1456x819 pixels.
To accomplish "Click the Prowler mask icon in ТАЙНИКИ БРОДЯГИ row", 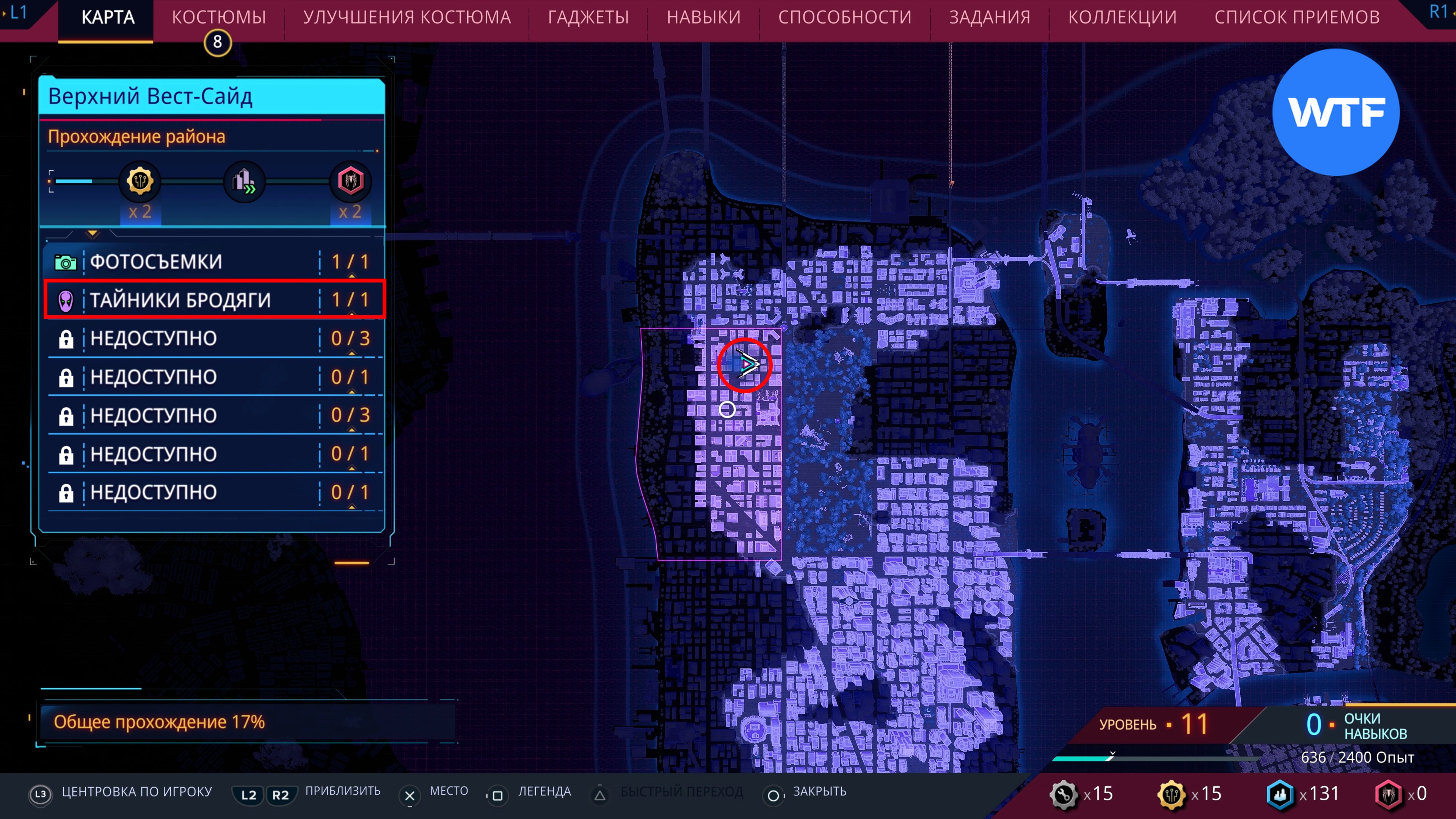I will (66, 301).
